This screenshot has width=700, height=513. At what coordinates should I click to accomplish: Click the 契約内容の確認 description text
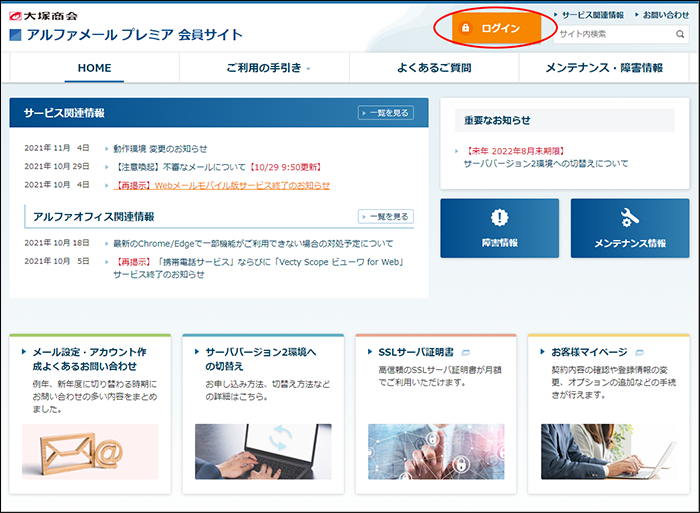tap(613, 382)
